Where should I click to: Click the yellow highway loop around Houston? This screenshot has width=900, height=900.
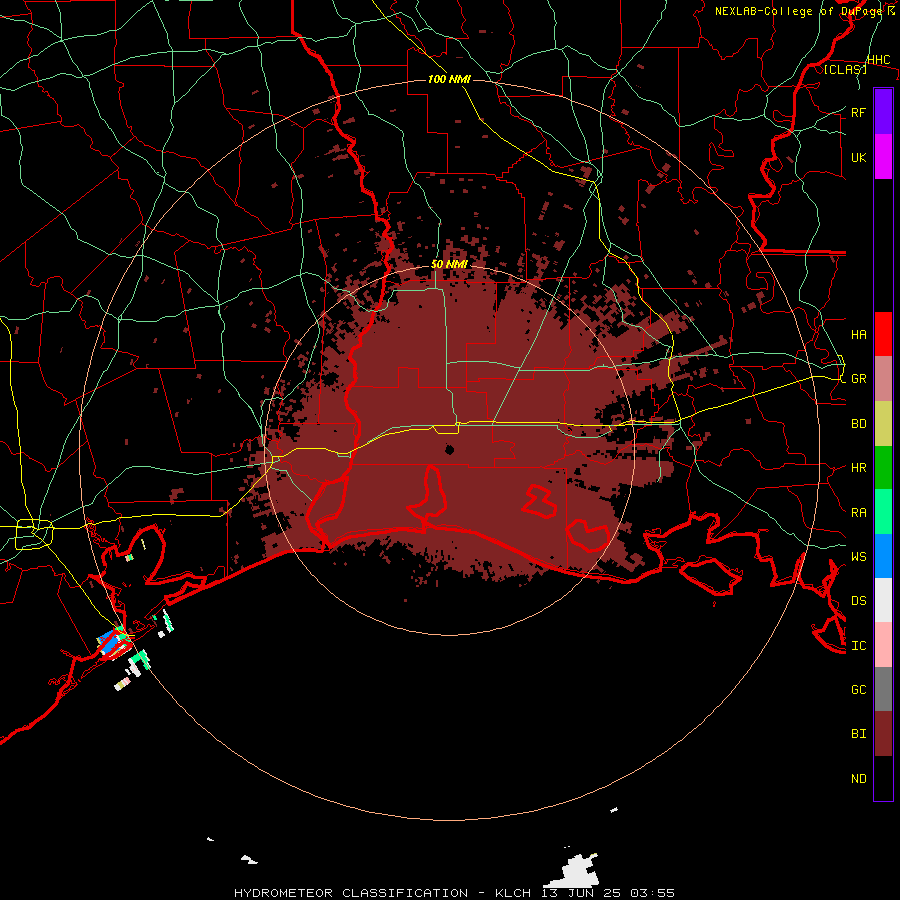click(x=34, y=534)
